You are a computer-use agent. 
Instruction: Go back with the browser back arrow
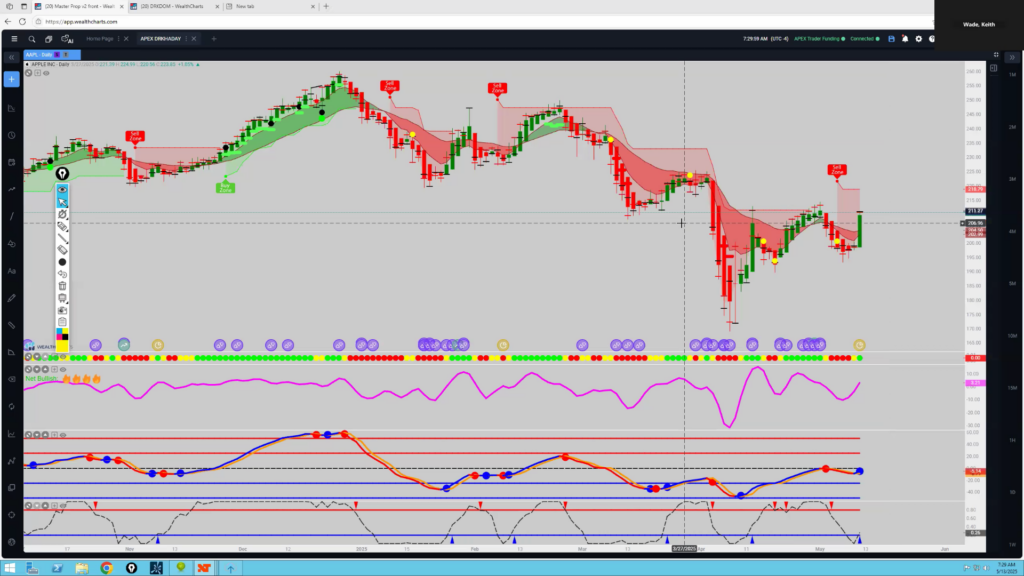pyautogui.click(x=8, y=22)
